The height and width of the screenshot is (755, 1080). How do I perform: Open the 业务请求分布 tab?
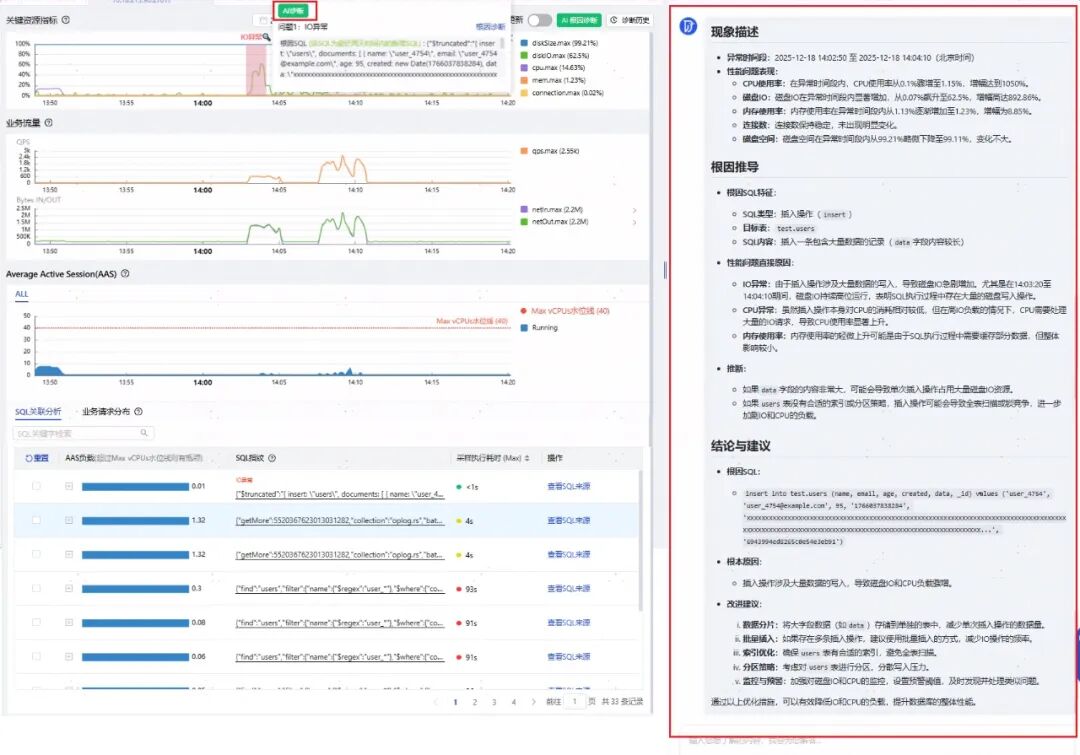coord(106,411)
